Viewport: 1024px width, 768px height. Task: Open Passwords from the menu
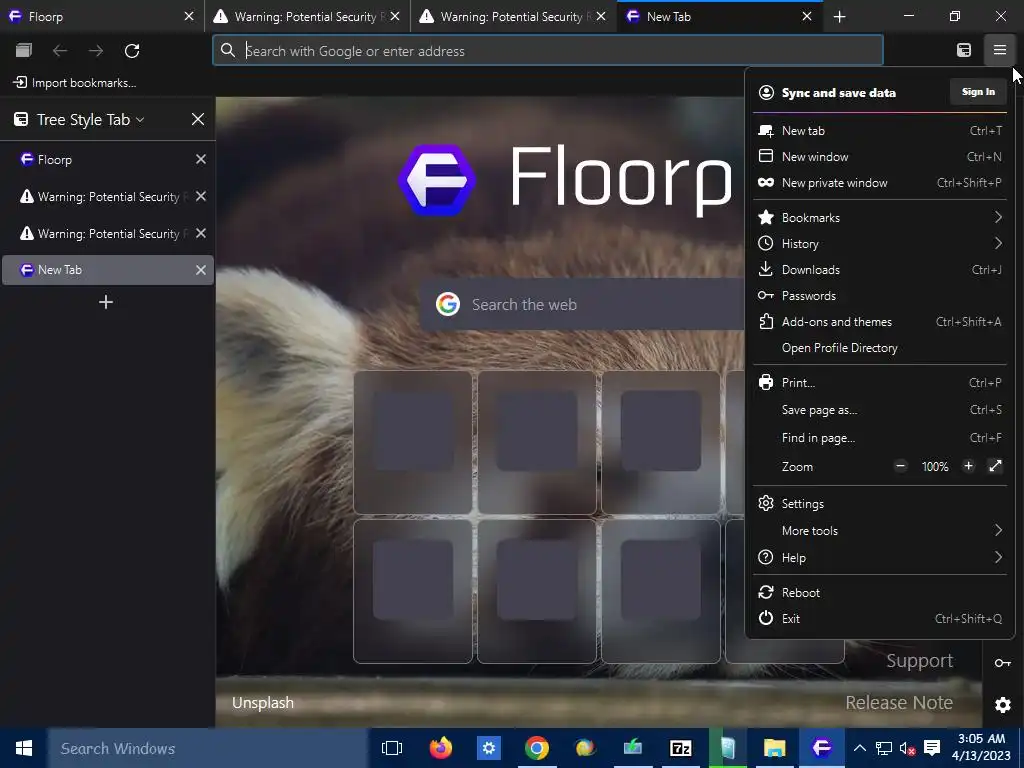(x=880, y=296)
